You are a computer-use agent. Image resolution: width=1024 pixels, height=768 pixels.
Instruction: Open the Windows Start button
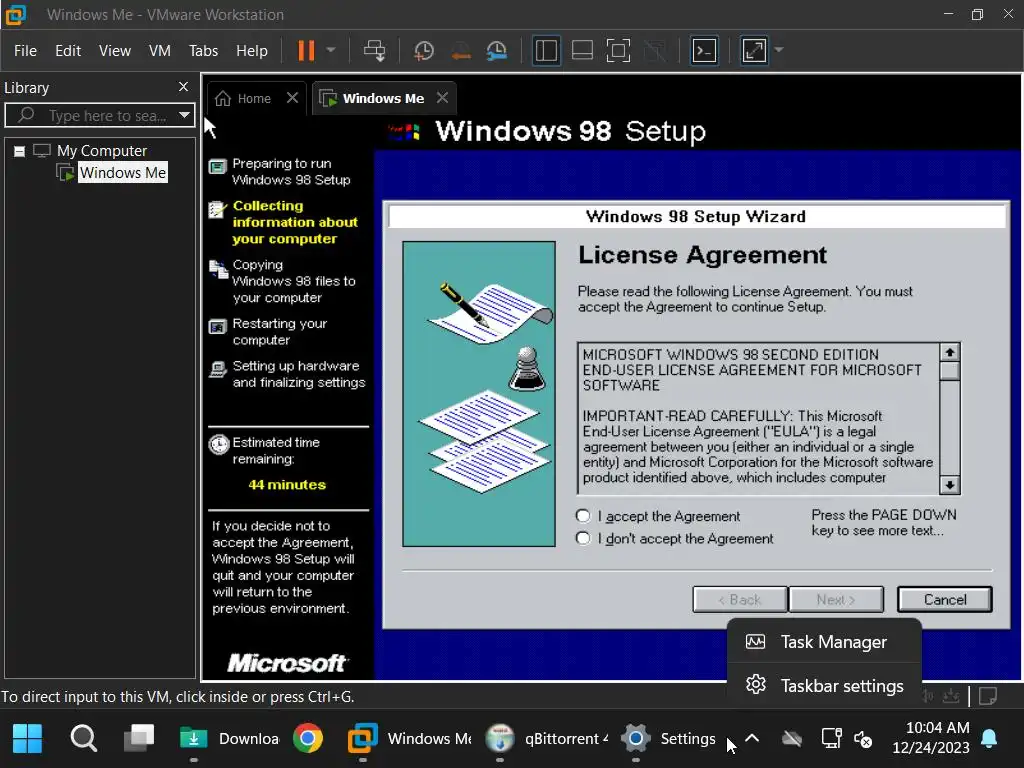tap(27, 739)
